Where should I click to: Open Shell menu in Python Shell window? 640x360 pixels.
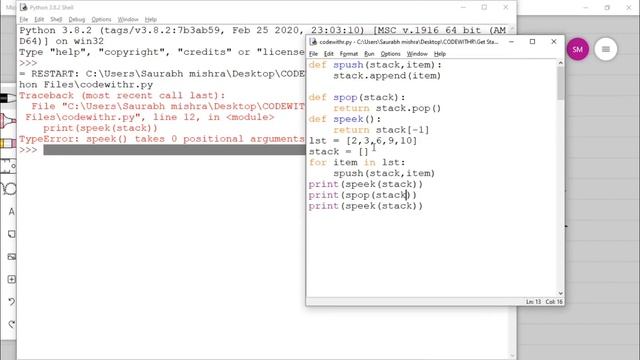point(56,19)
